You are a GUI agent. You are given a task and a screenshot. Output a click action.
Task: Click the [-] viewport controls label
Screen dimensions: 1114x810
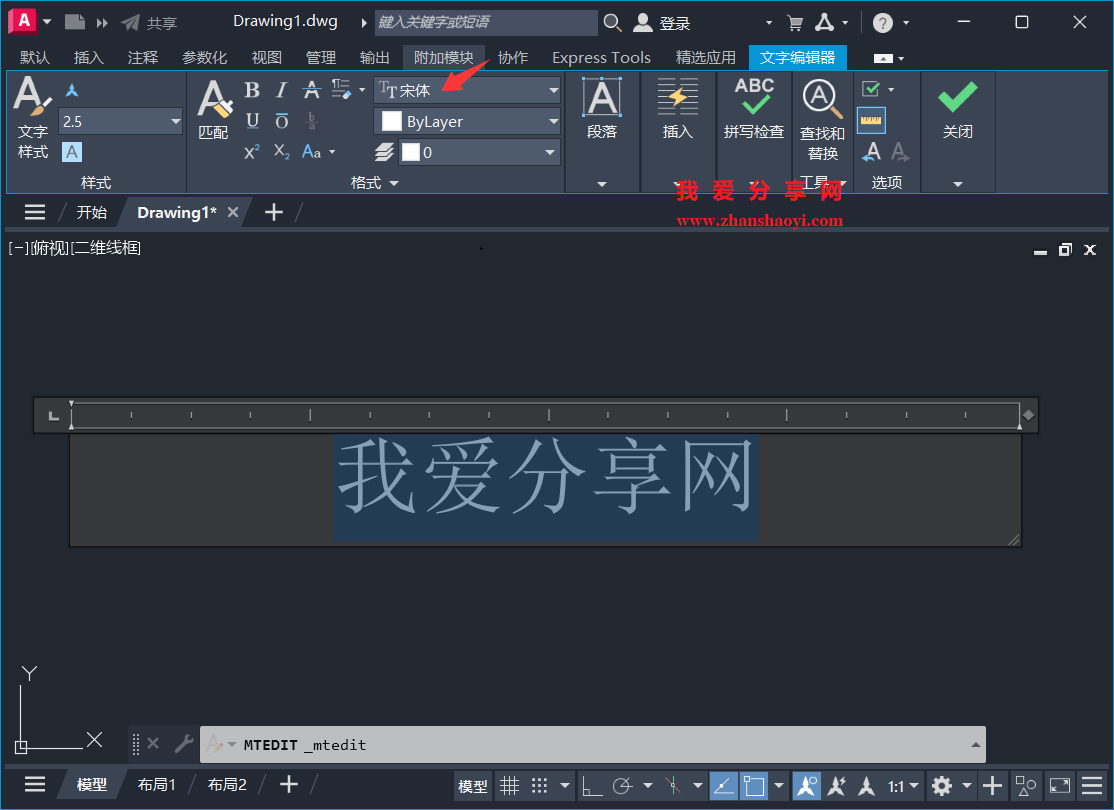(x=18, y=248)
